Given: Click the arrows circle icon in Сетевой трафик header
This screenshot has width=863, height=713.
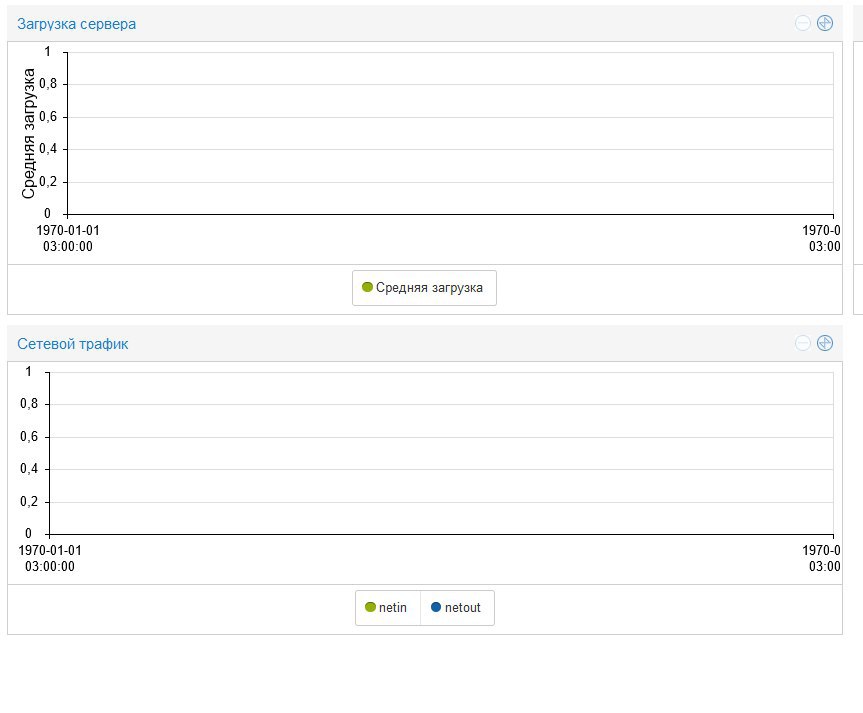Looking at the screenshot, I should click(824, 343).
